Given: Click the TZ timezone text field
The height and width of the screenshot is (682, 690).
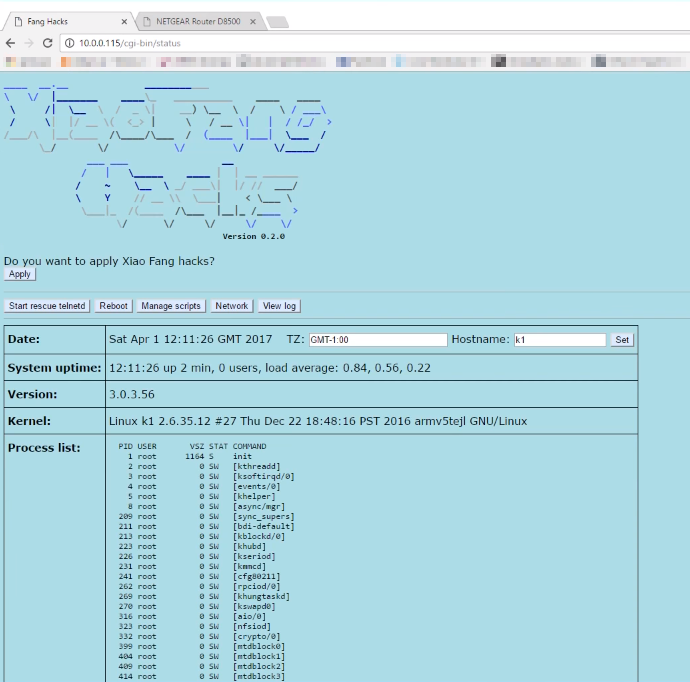Looking at the screenshot, I should (378, 340).
